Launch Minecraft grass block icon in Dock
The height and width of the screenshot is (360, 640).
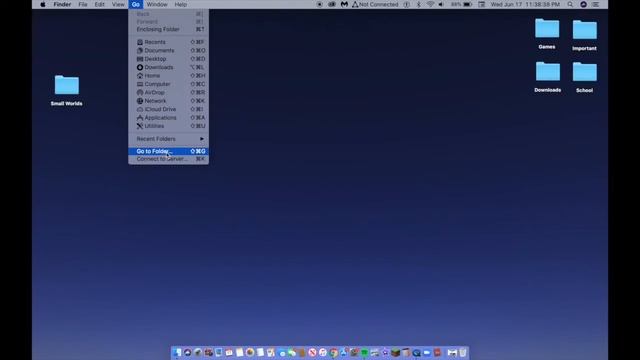[396, 352]
